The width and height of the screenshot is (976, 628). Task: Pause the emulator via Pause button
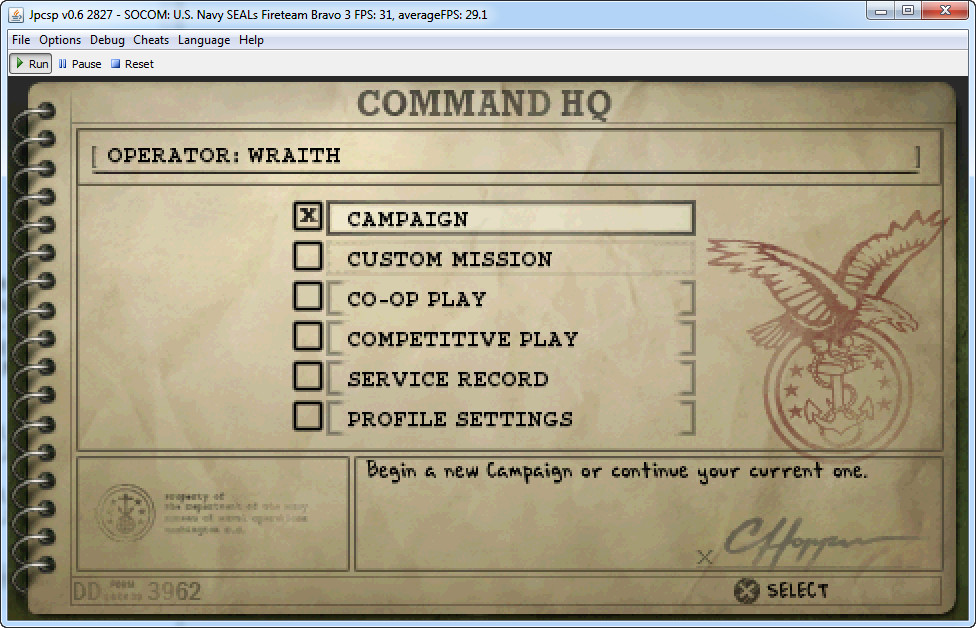pos(80,64)
